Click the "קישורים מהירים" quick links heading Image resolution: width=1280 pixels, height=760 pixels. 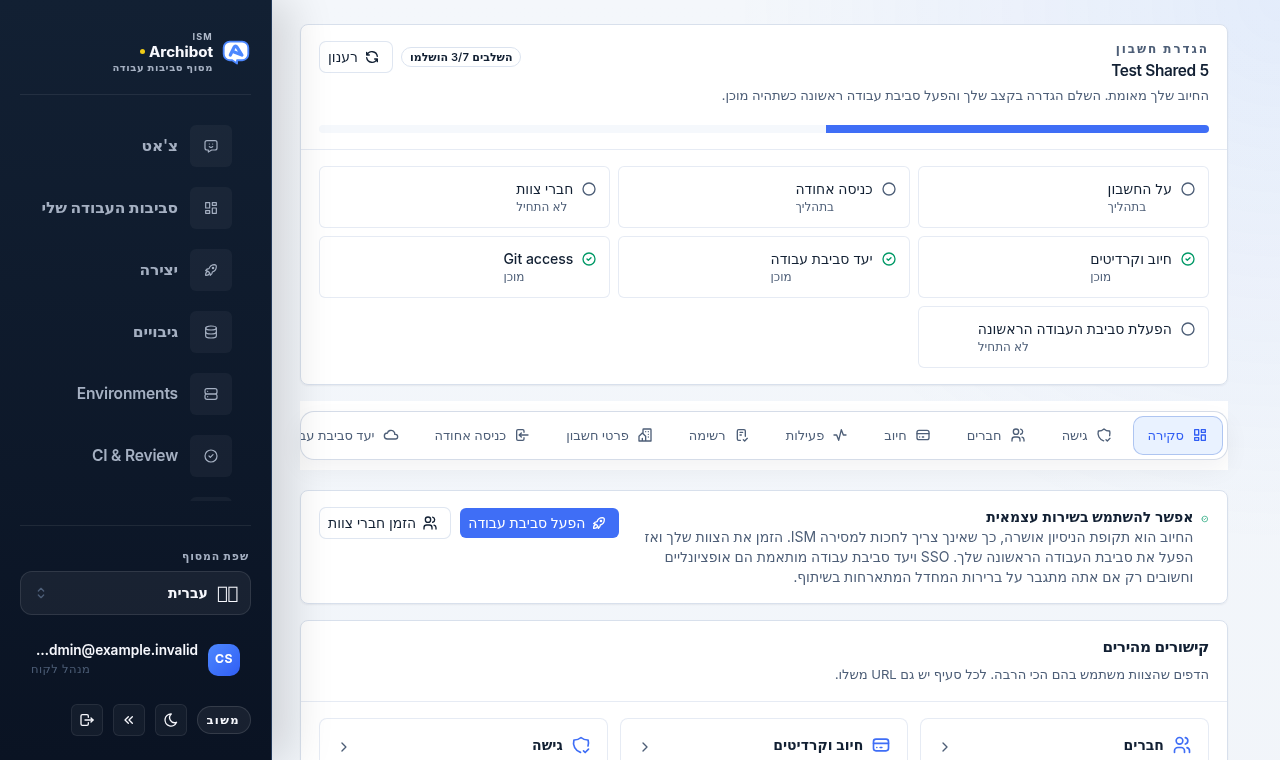pos(1156,647)
